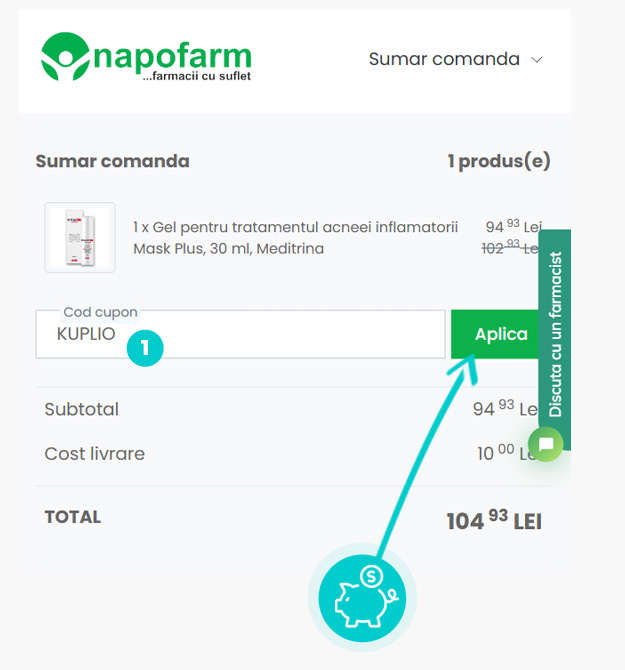The width and height of the screenshot is (625, 670).
Task: Click the Gel pentru tratamentul acneei product name
Action: pyautogui.click(x=295, y=238)
